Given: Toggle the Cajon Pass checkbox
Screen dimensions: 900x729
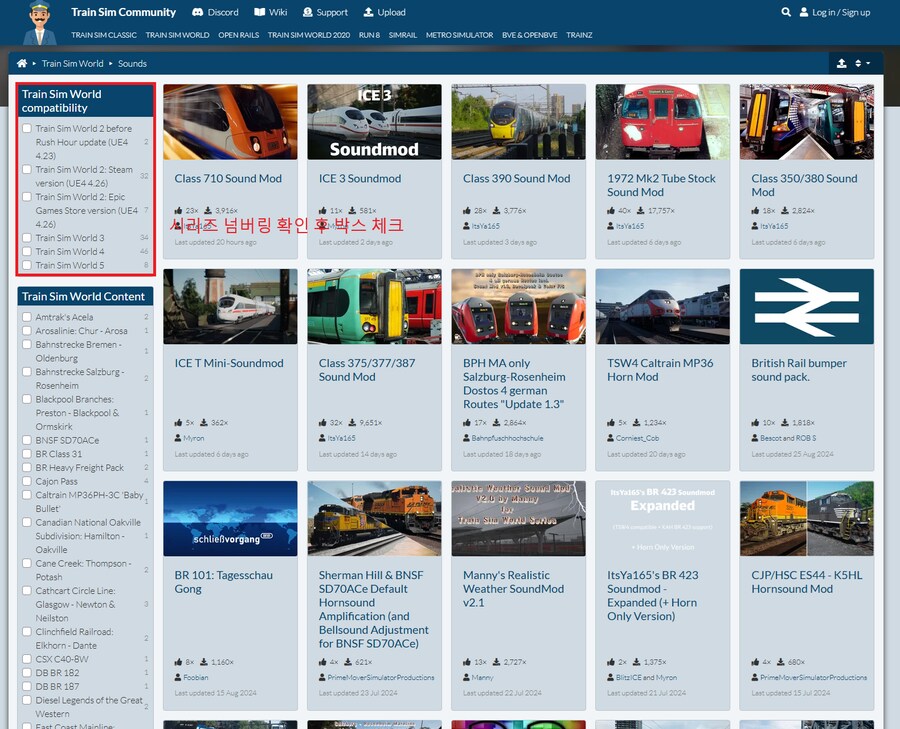Looking at the screenshot, I should click(27, 481).
